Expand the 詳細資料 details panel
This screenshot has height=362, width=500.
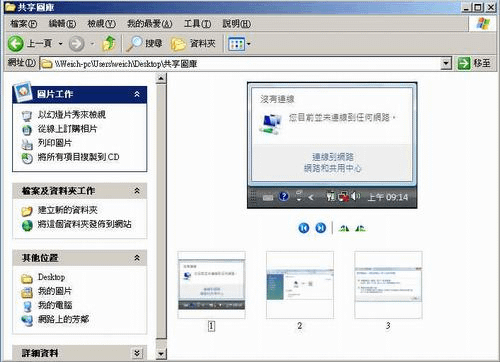point(137,353)
